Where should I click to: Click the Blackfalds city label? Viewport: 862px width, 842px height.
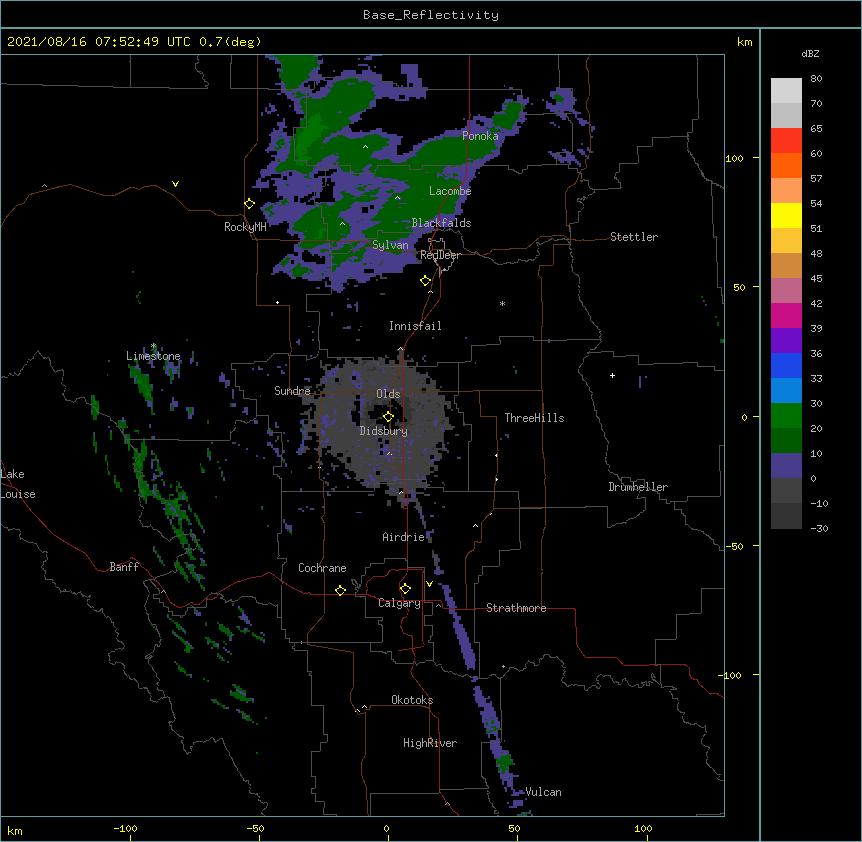pyautogui.click(x=441, y=223)
